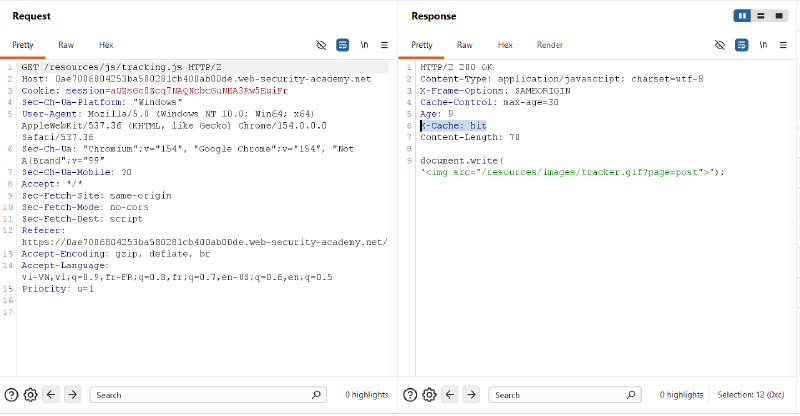Open the Request panel hamburger menu
The image size is (800, 416).
[384, 45]
